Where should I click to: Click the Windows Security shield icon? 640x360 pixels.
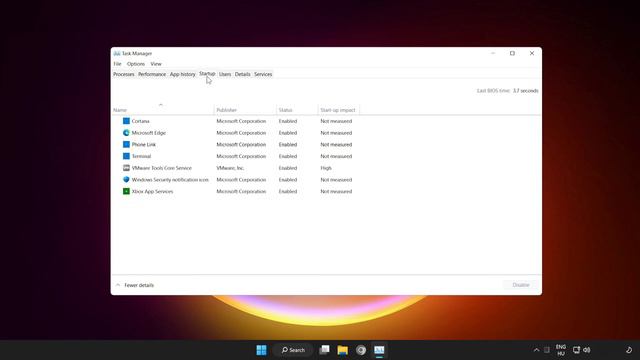click(x=126, y=180)
